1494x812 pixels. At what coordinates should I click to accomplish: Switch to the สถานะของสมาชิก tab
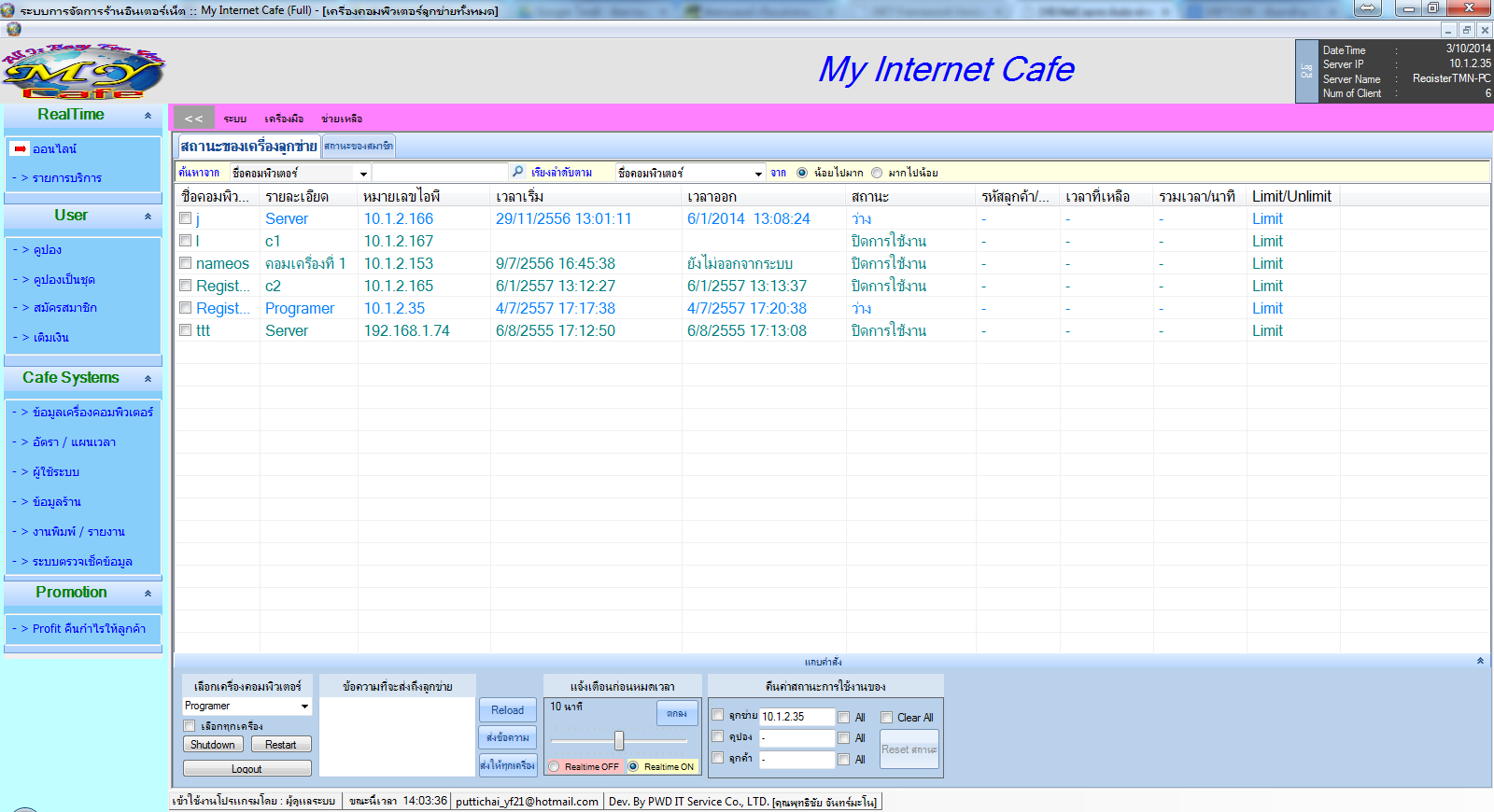click(x=359, y=147)
